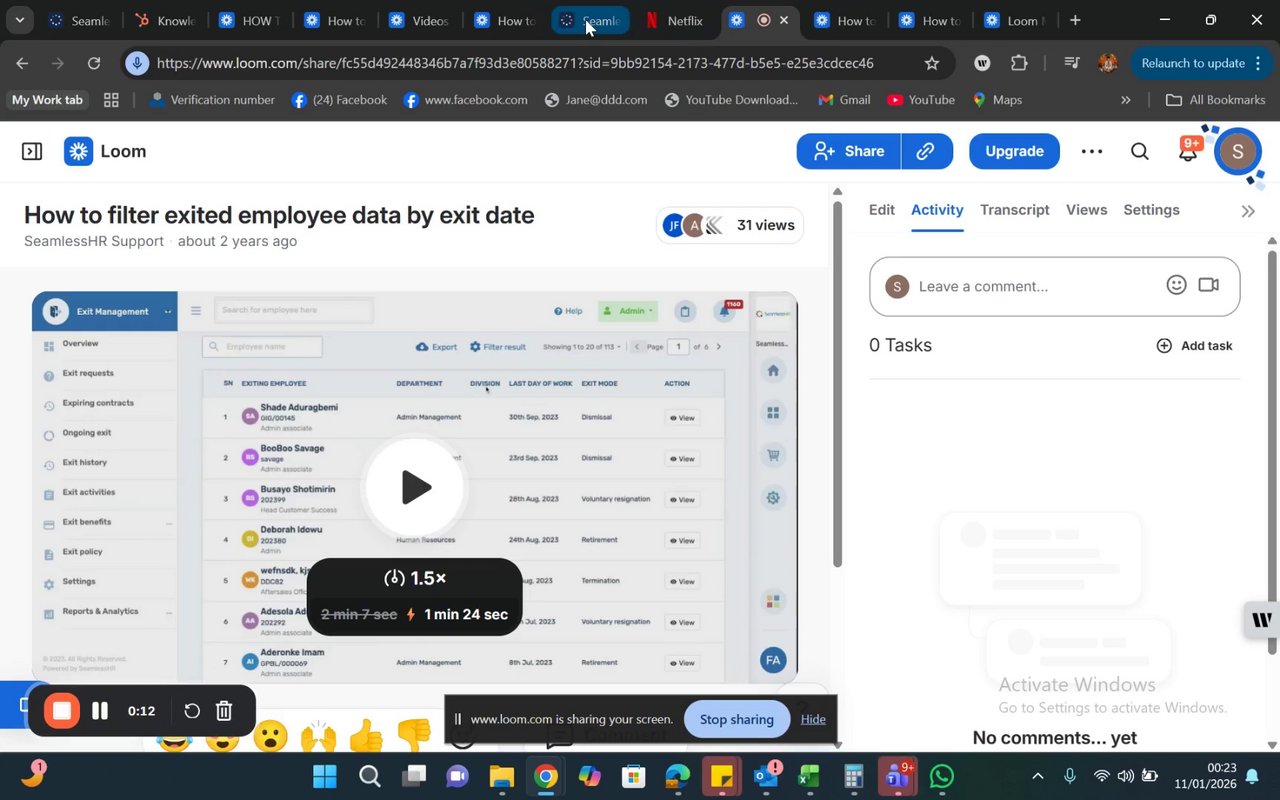Delete the recording using the trash icon
Viewport: 1280px width, 800px height.
[224, 711]
